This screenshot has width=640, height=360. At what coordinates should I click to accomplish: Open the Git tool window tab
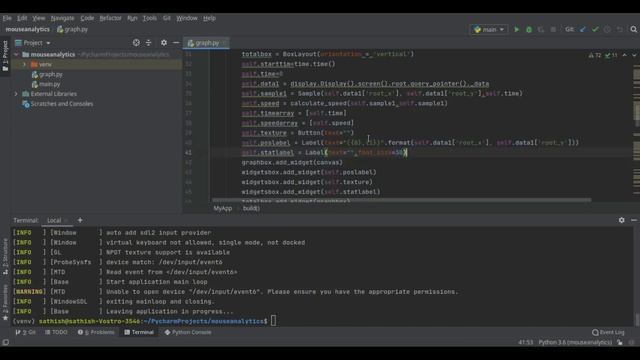click(25, 332)
